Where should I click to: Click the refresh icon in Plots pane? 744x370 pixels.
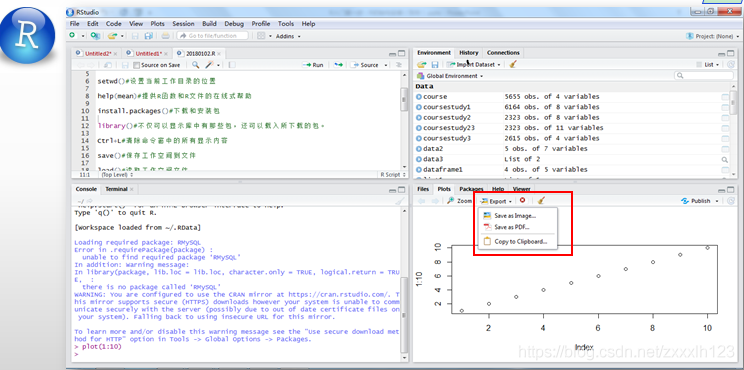point(731,201)
